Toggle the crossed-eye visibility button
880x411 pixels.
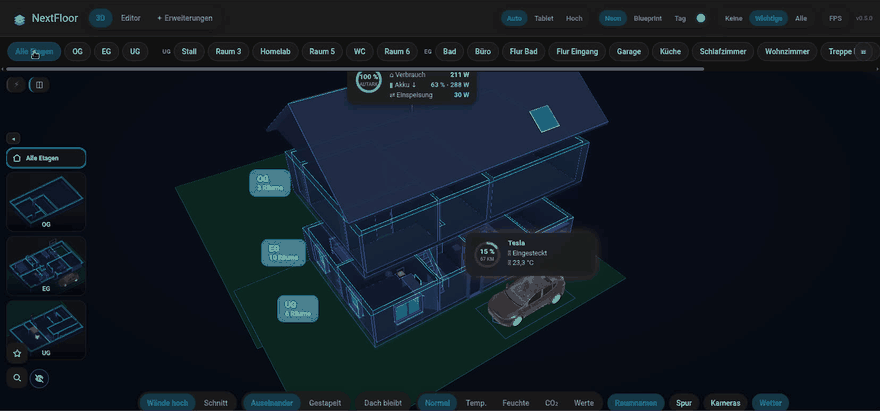(39, 378)
